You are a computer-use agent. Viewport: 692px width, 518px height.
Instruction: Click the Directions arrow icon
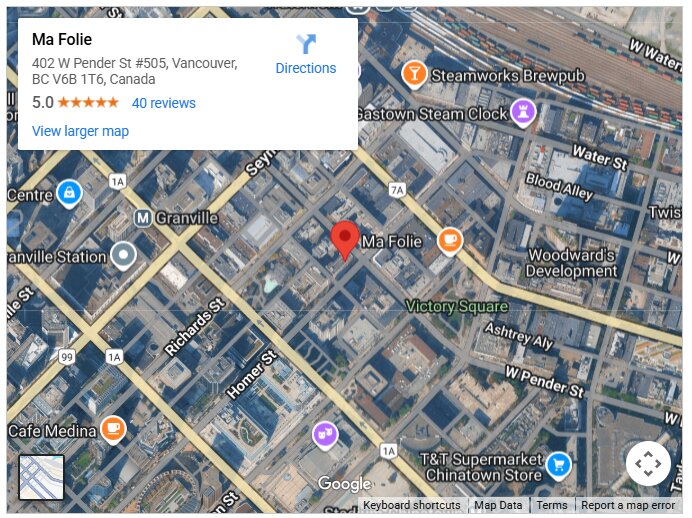306,44
